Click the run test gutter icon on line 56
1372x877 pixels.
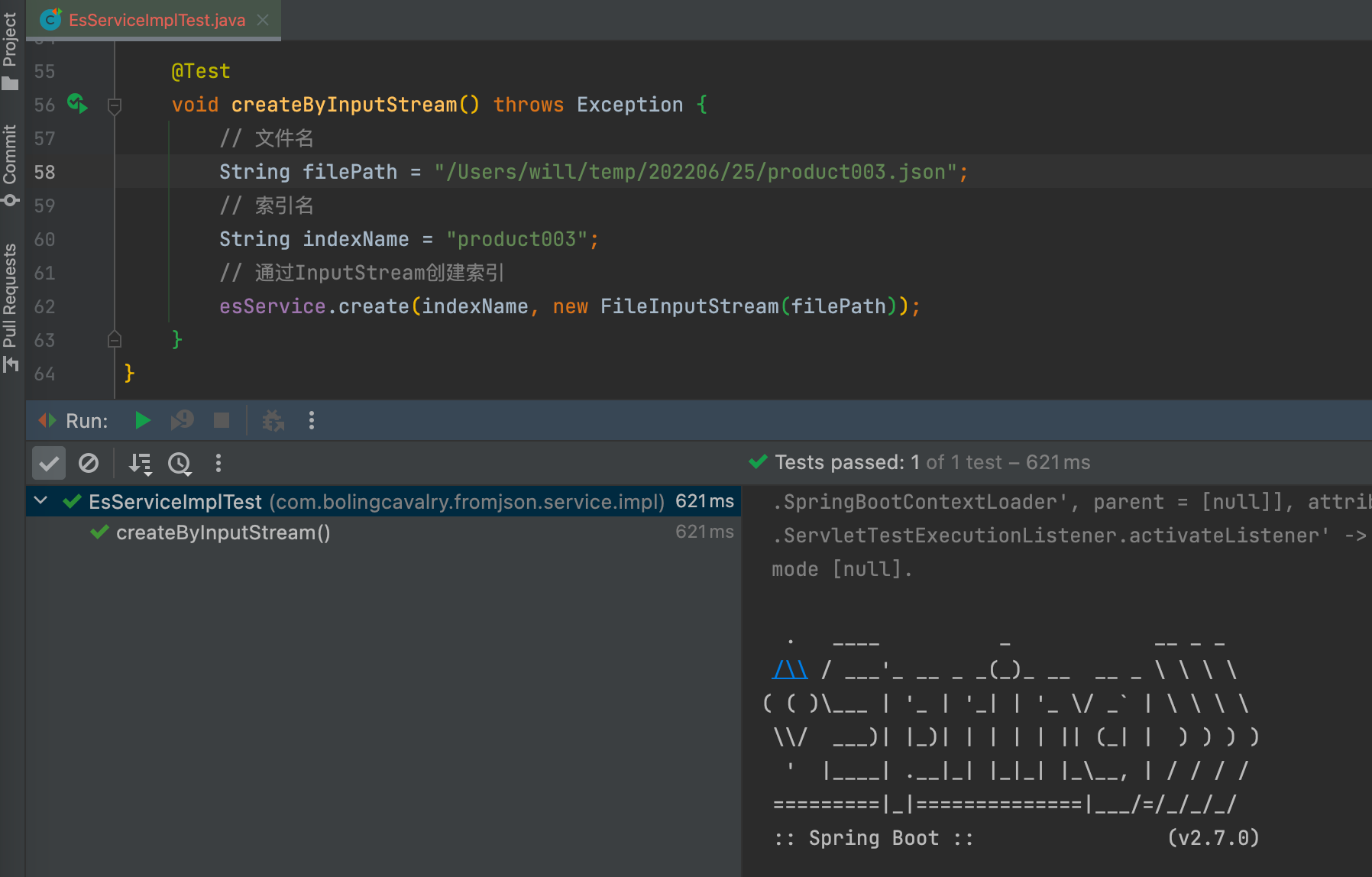(x=77, y=103)
